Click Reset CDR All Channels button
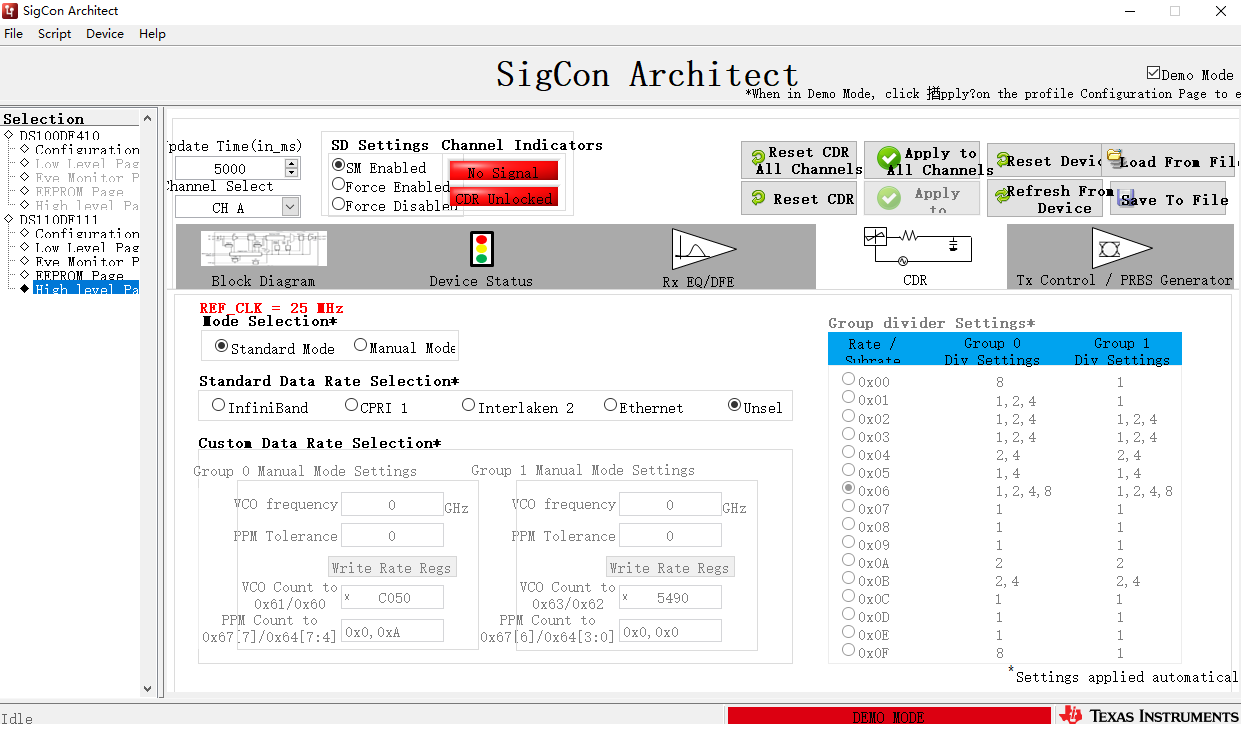1249x730 pixels. coord(801,160)
